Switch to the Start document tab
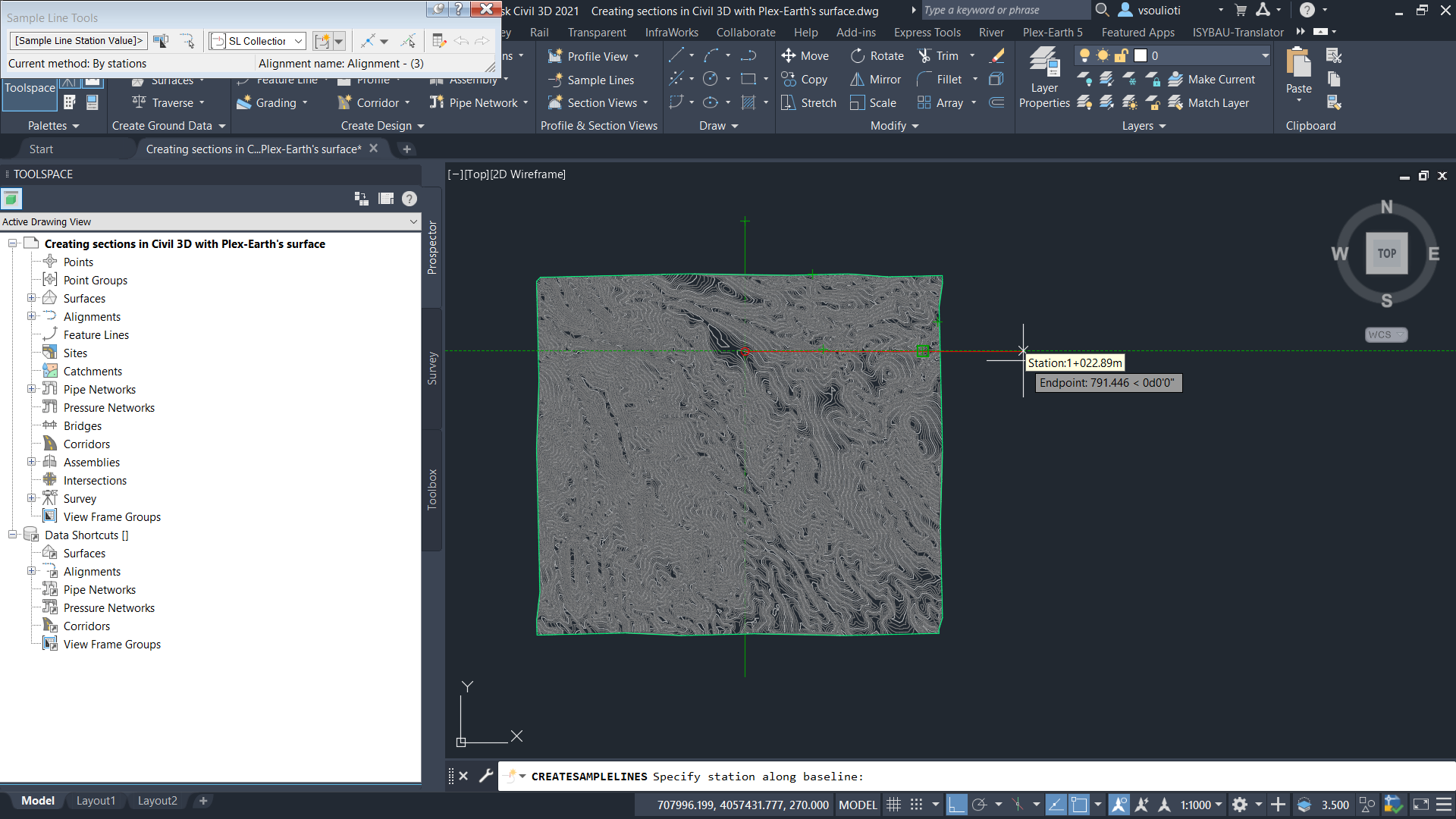This screenshot has height=819, width=1456. tap(41, 149)
